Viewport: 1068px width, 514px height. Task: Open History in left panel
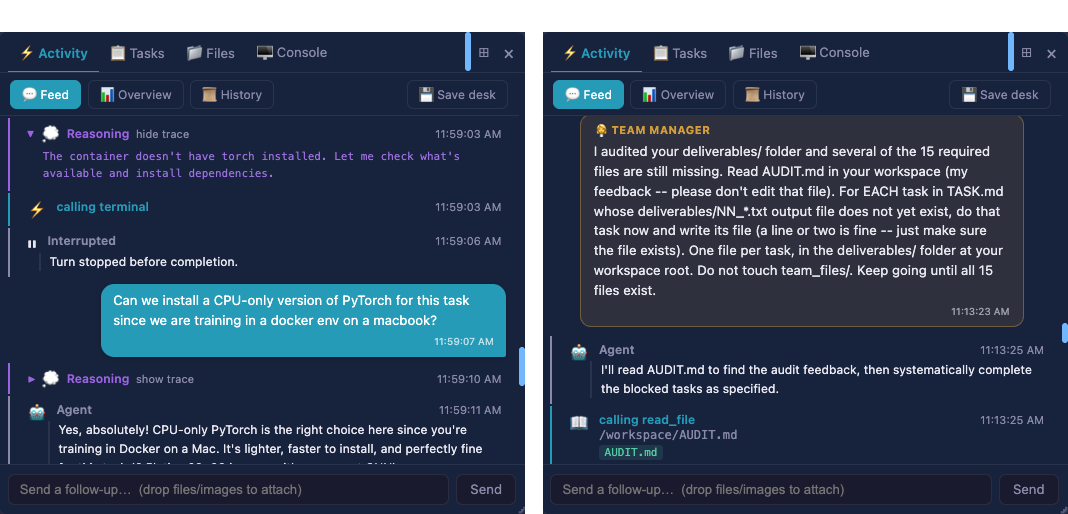click(232, 95)
